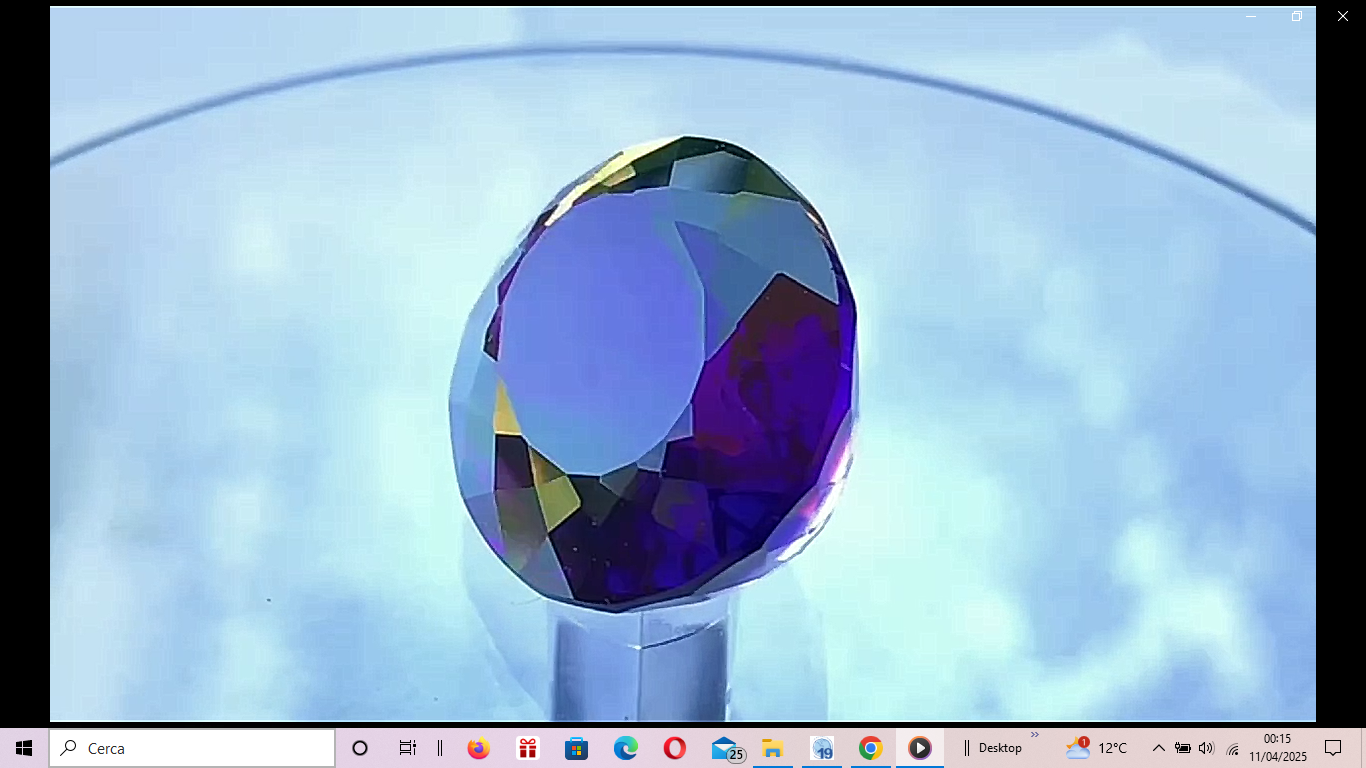Open Cortana from the taskbar circle icon

(x=360, y=748)
